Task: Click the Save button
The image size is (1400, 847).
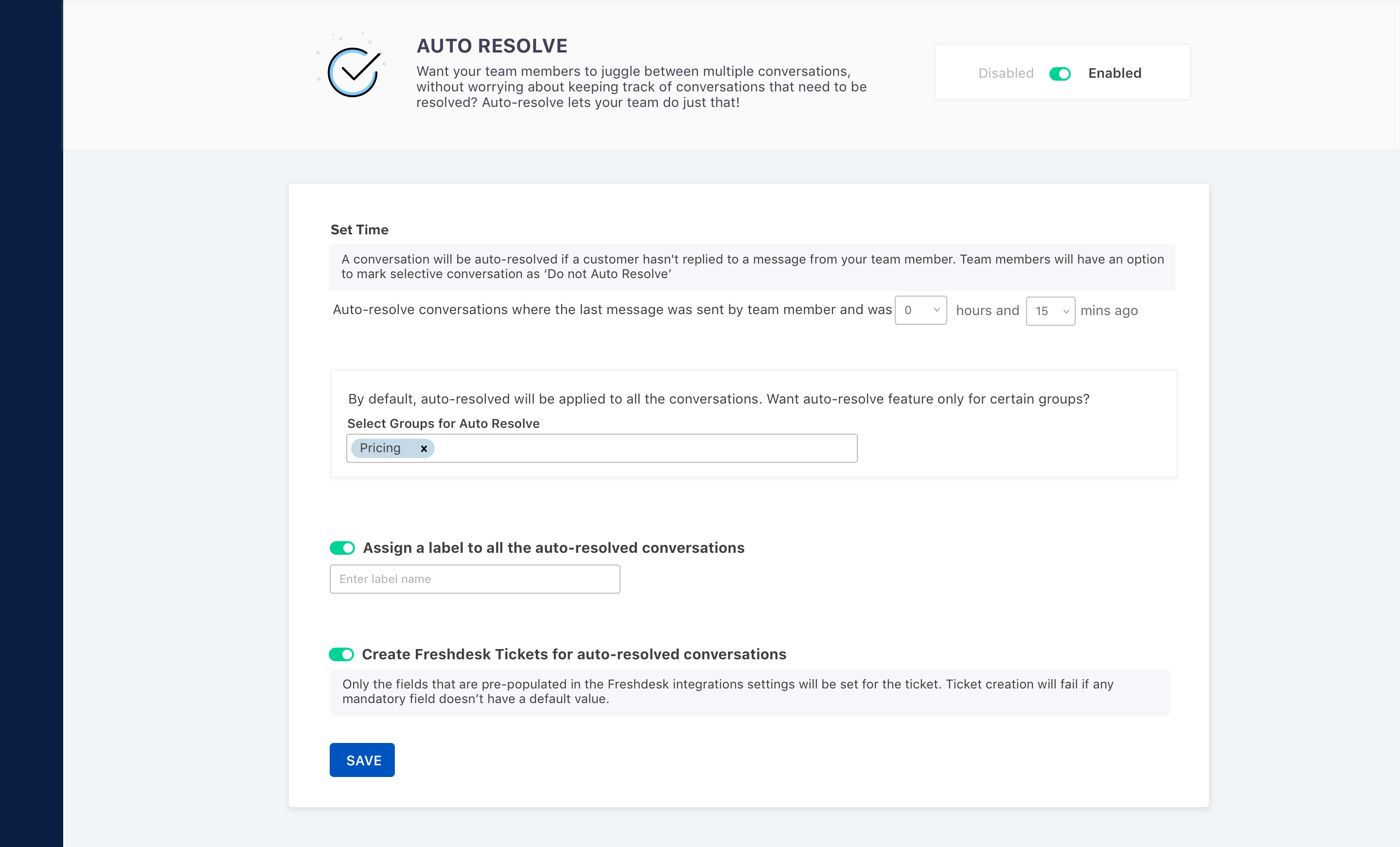Action: (362, 759)
